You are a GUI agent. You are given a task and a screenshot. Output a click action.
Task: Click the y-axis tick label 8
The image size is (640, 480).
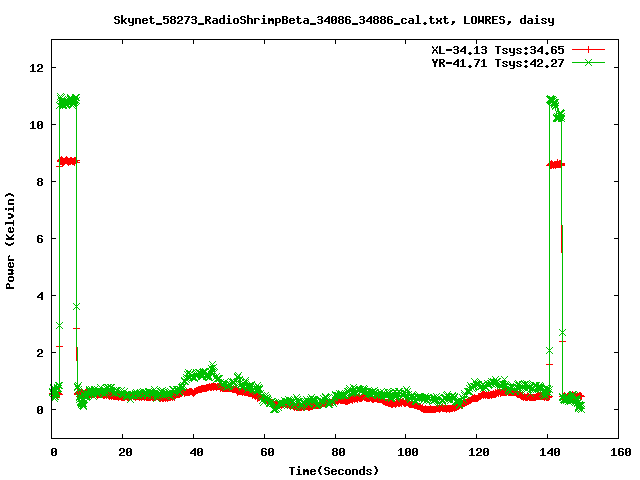point(40,182)
